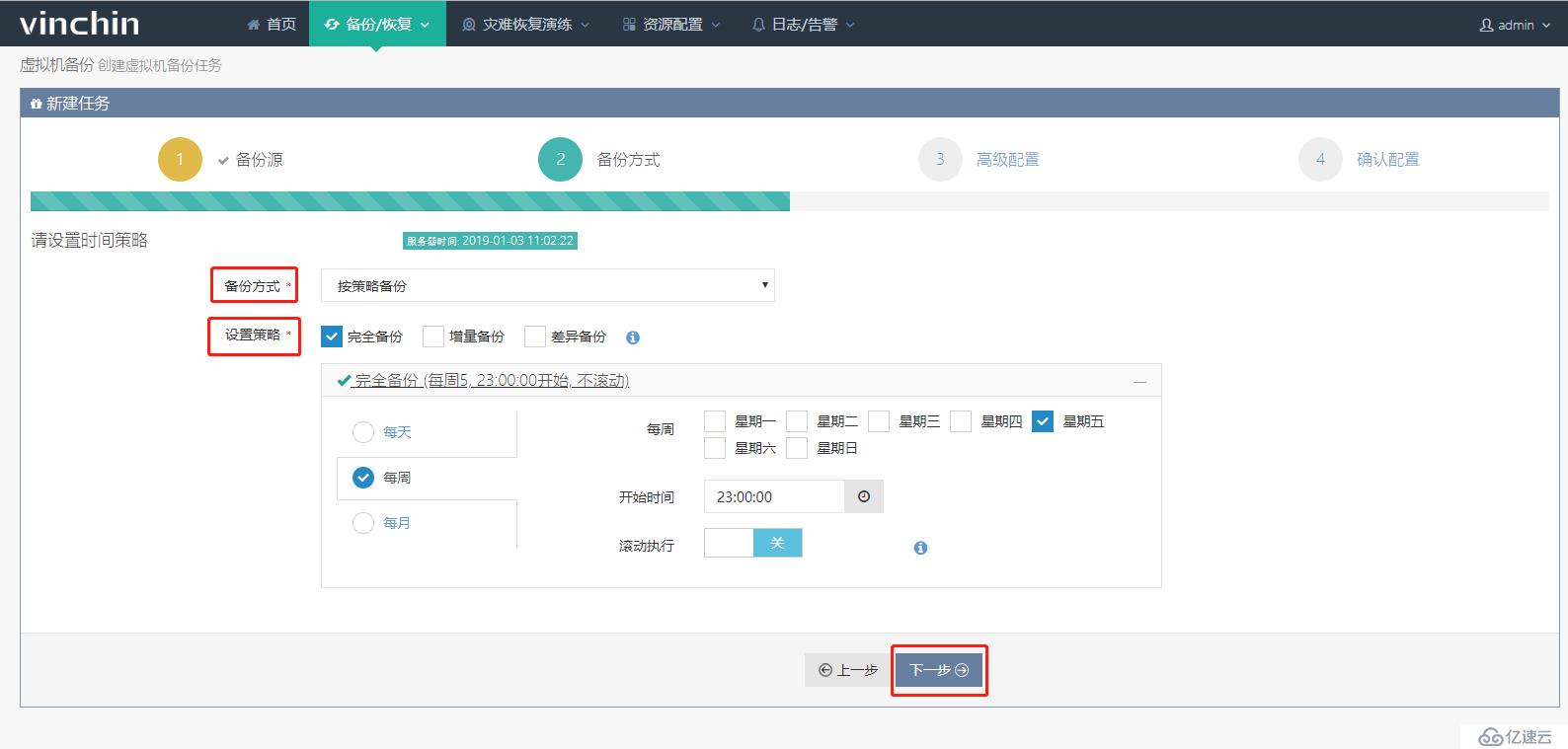Select 每天 radio option
This screenshot has width=1568, height=749.
point(363,432)
